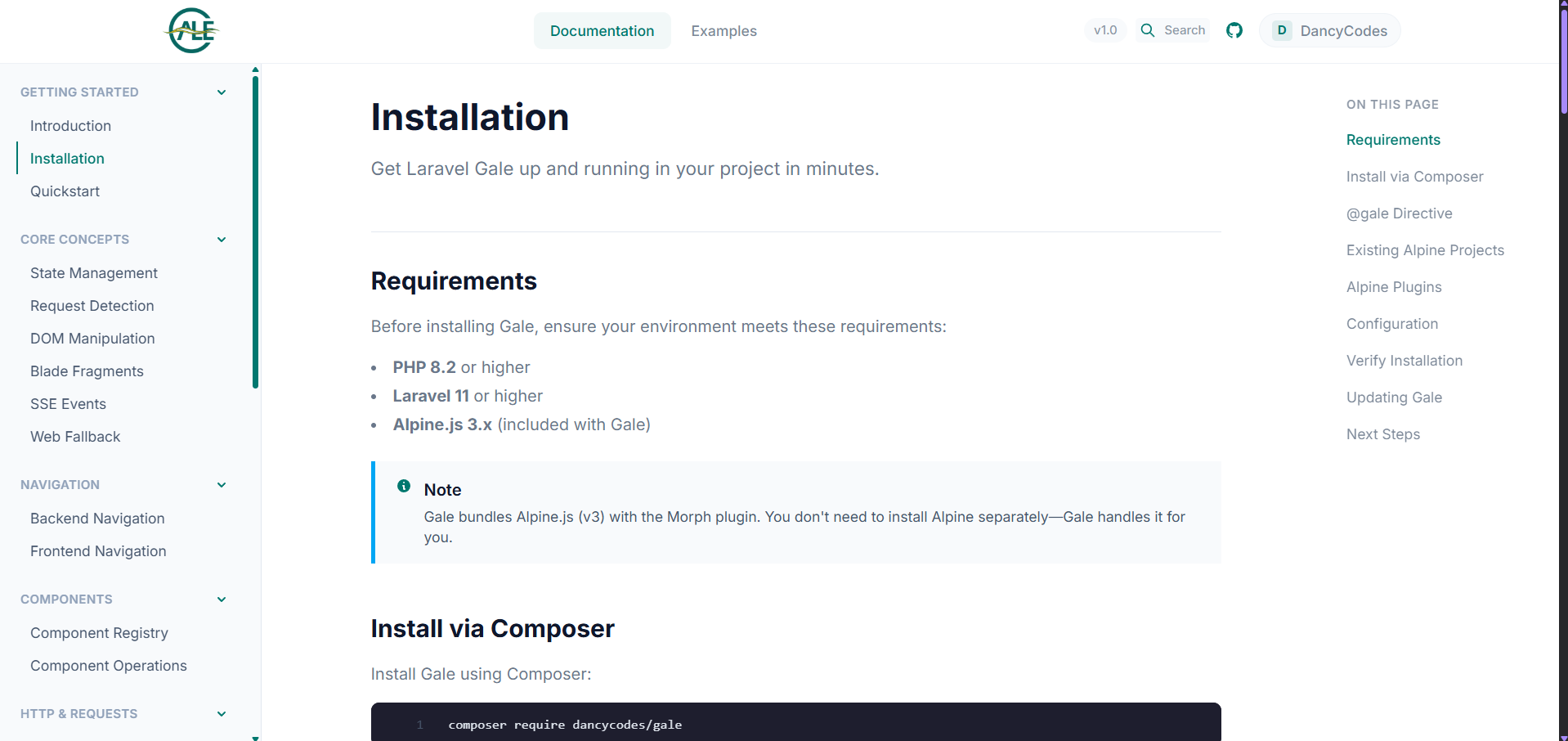Click the Gale logo in the header
This screenshot has width=1568, height=741.
pyautogui.click(x=191, y=31)
